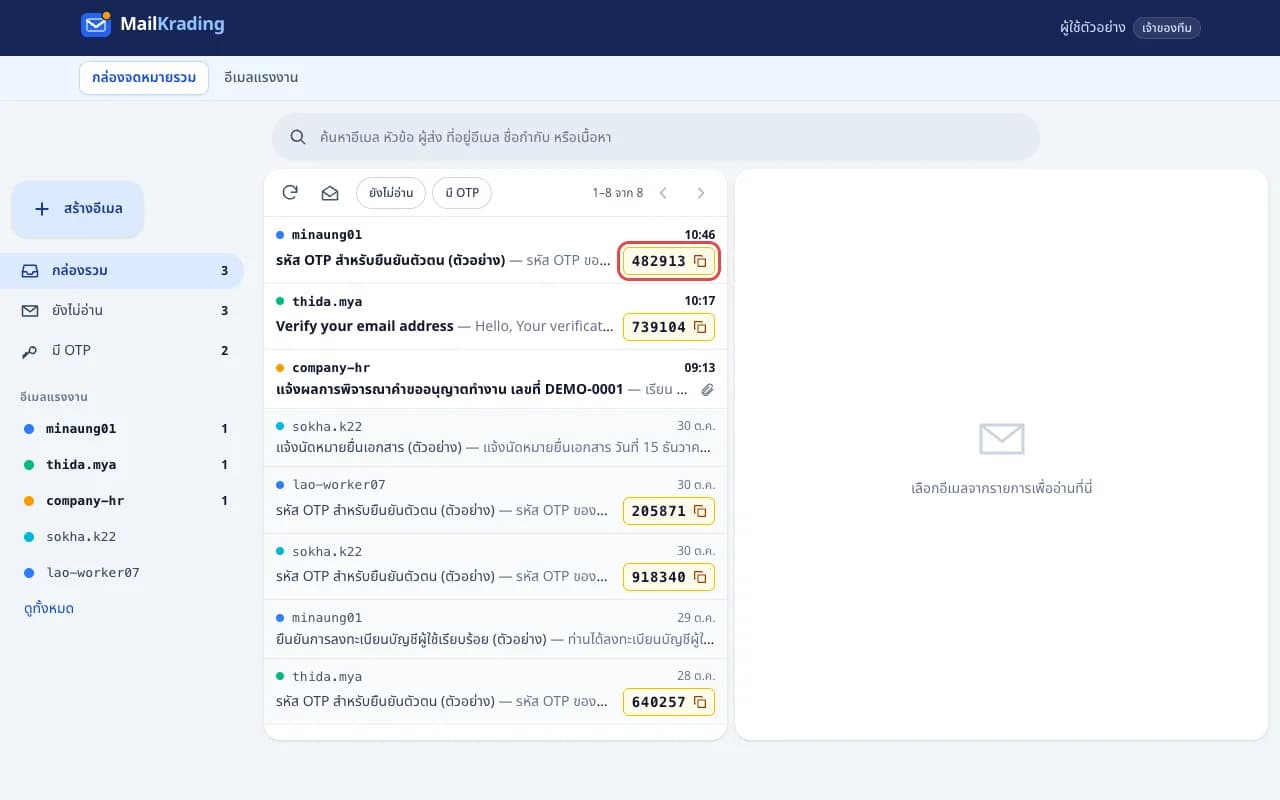
Task: Toggle the มี OTP filter chip
Action: [x=462, y=193]
